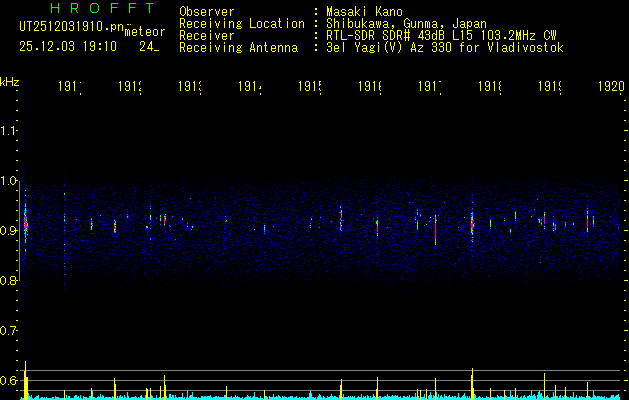The height and width of the screenshot is (400, 629).
Task: Click the 1.0 frequency axis label
Action: click(8, 181)
